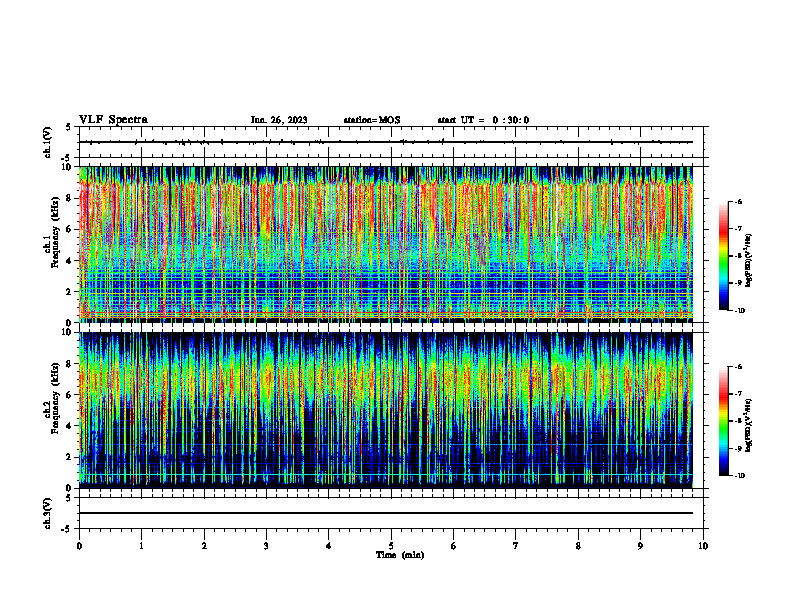Click the time axis tick label "3"
Viewport: 792px width, 612px height.
pos(266,546)
